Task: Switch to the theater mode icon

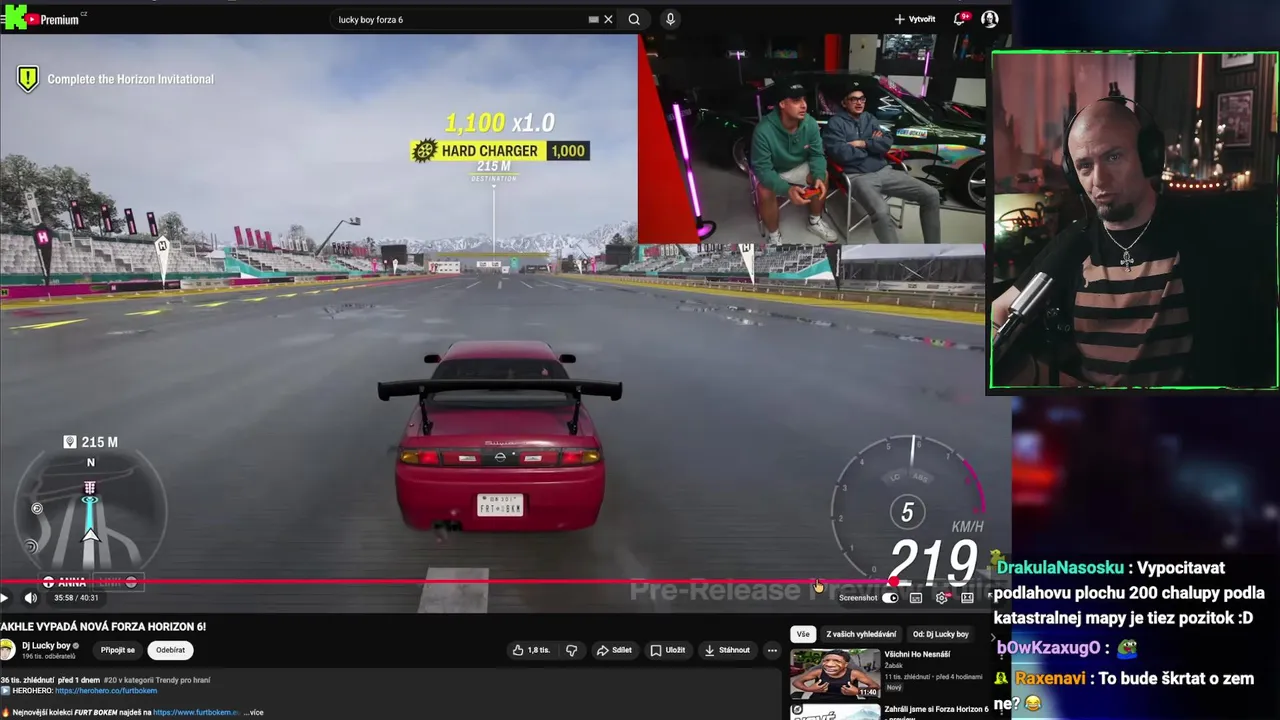Action: point(967,598)
